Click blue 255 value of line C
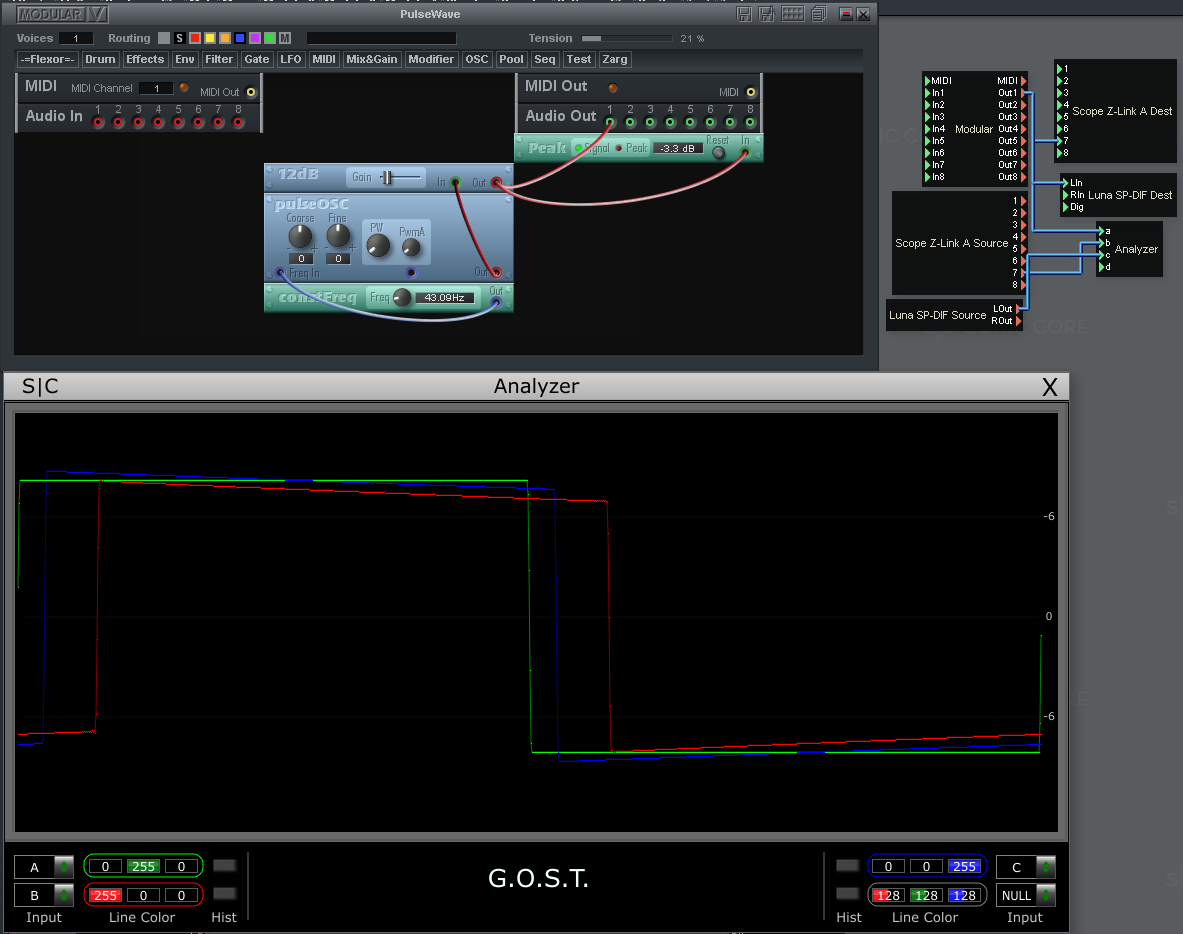Viewport: 1183px width, 934px height. tap(964, 867)
